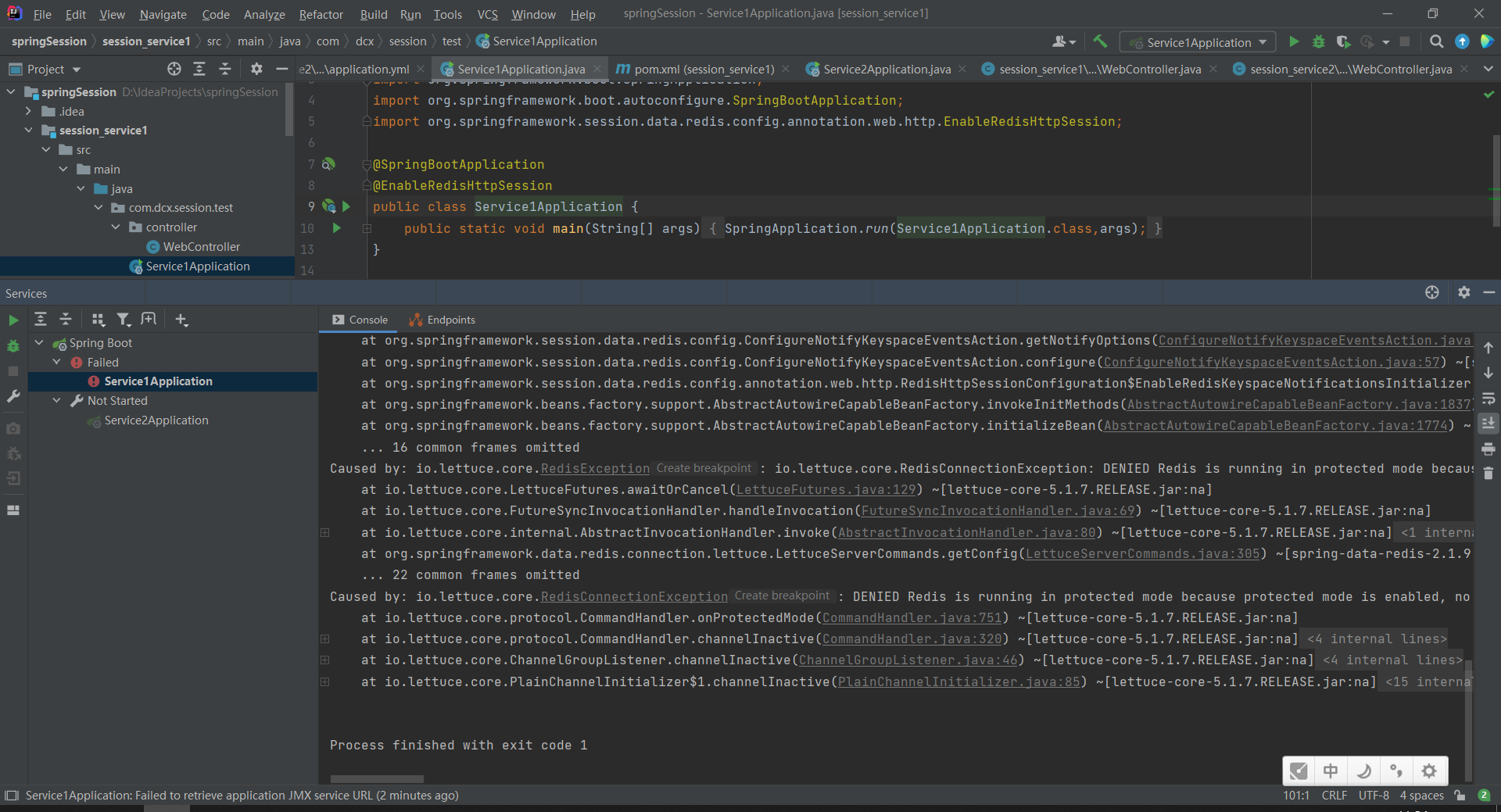1501x812 pixels.
Task: Open Add Service dropdown in Services
Action: pyautogui.click(x=181, y=320)
